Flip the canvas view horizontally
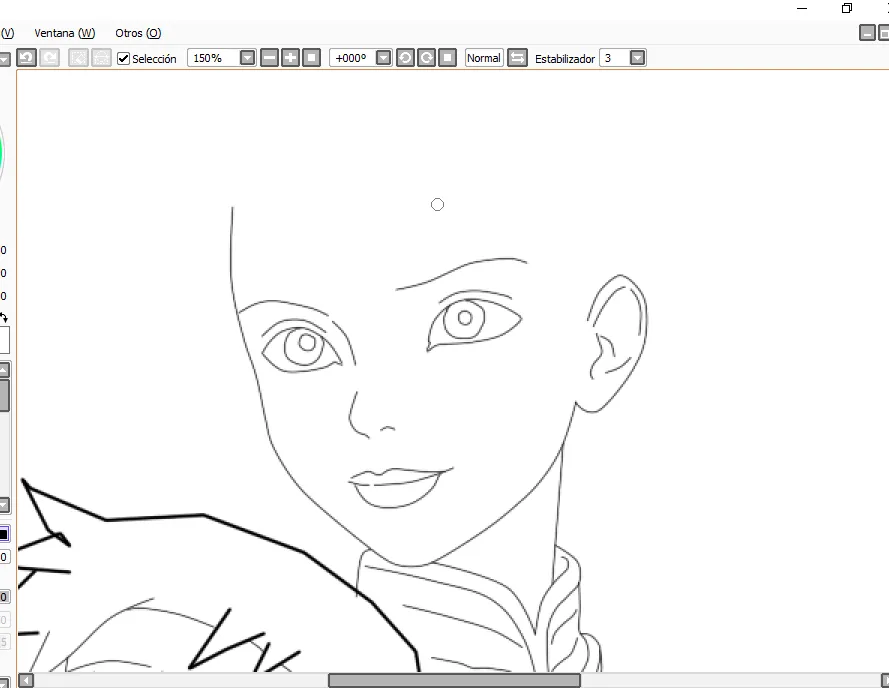 (517, 58)
